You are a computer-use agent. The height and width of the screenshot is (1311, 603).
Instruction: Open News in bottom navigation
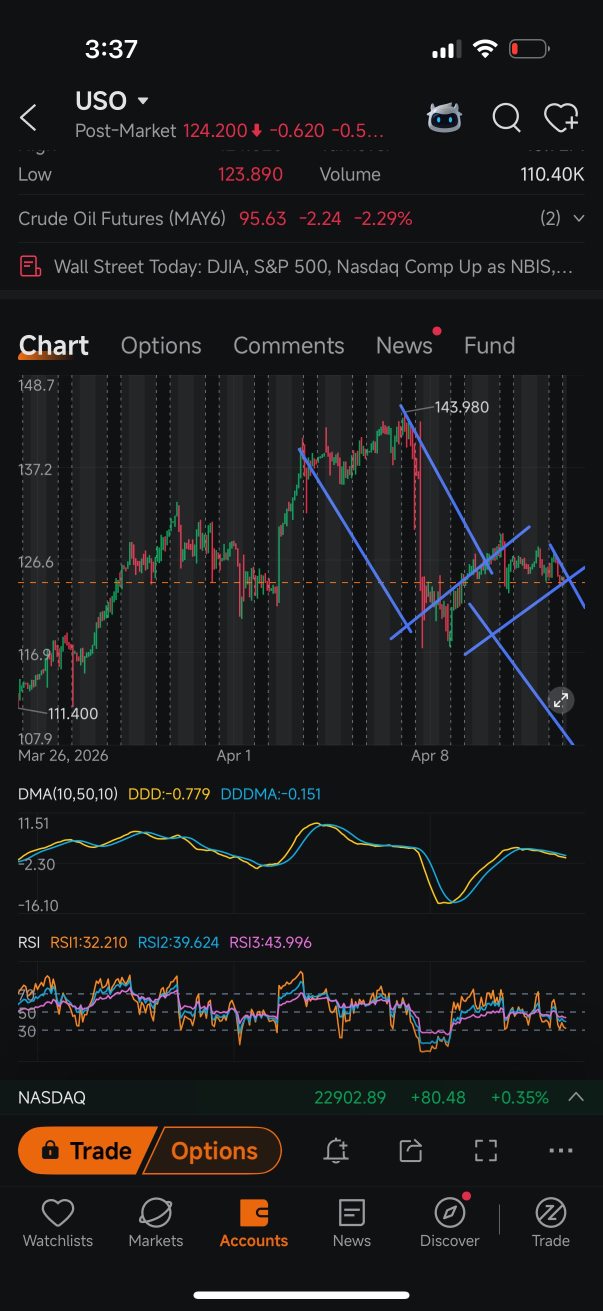pyautogui.click(x=352, y=1224)
